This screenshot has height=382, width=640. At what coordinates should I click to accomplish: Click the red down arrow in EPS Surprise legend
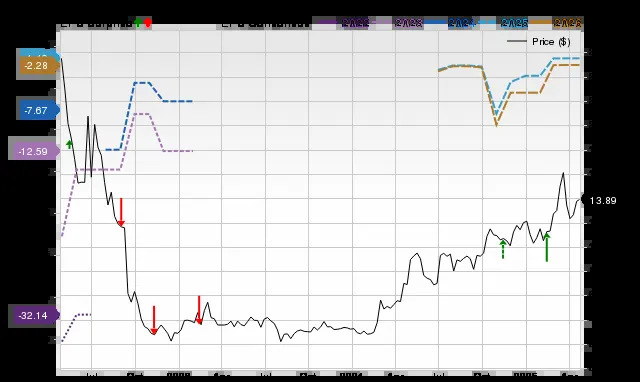coord(148,22)
